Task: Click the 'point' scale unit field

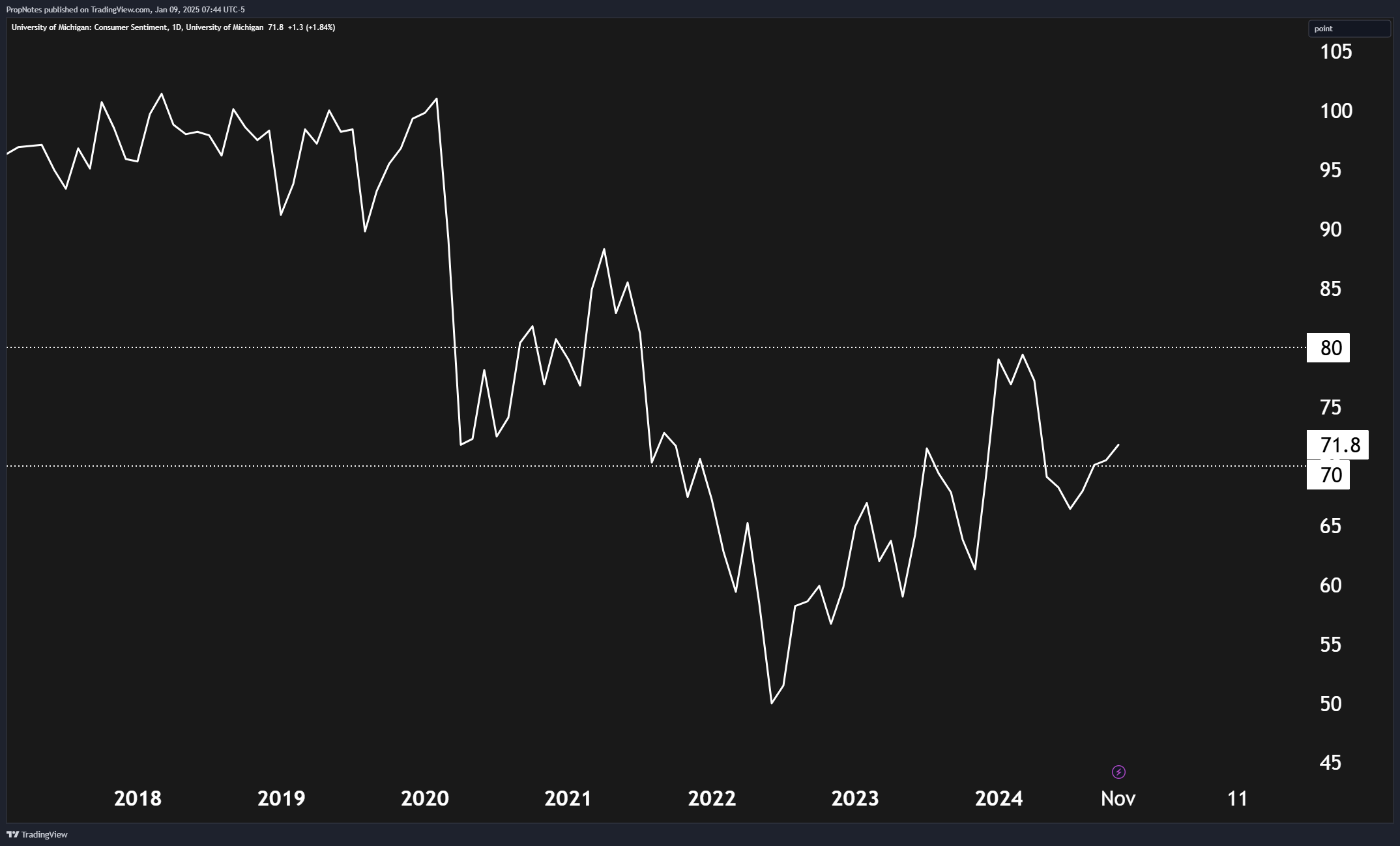Action: coord(1349,29)
